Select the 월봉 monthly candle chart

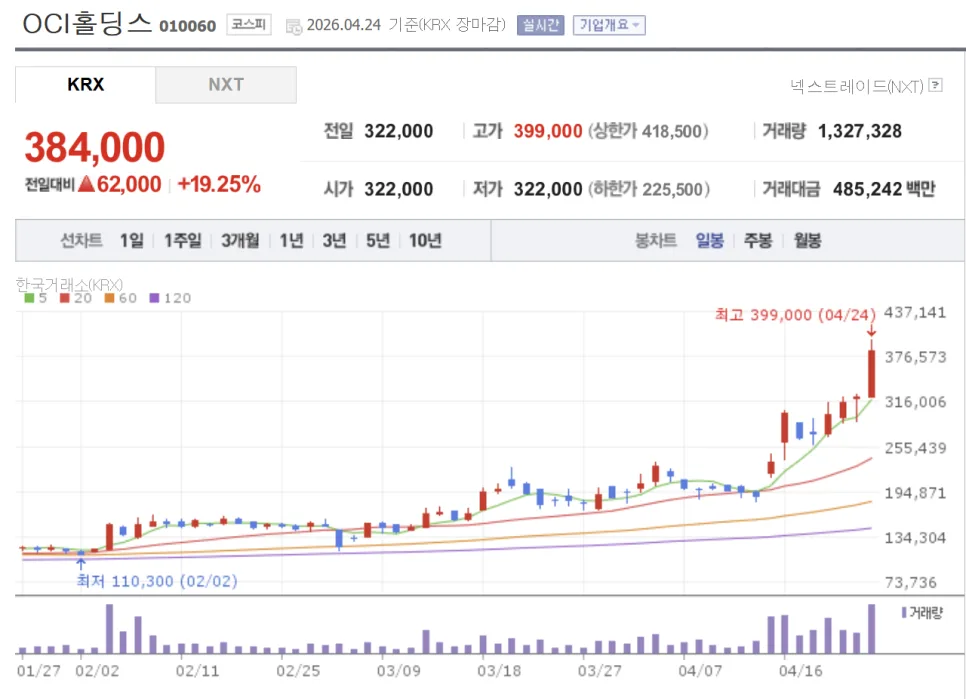tap(807, 240)
